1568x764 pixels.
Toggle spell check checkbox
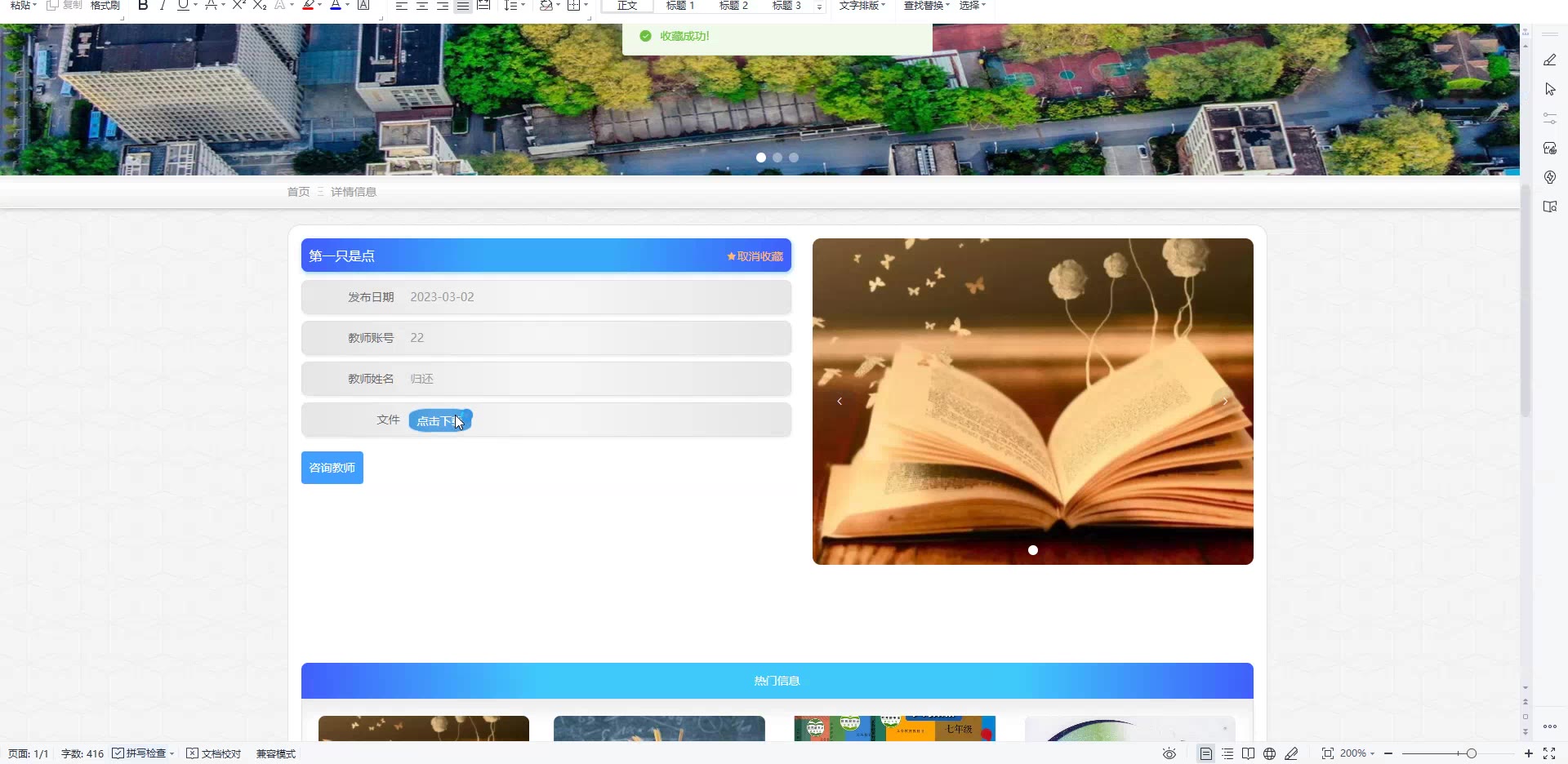pos(118,753)
